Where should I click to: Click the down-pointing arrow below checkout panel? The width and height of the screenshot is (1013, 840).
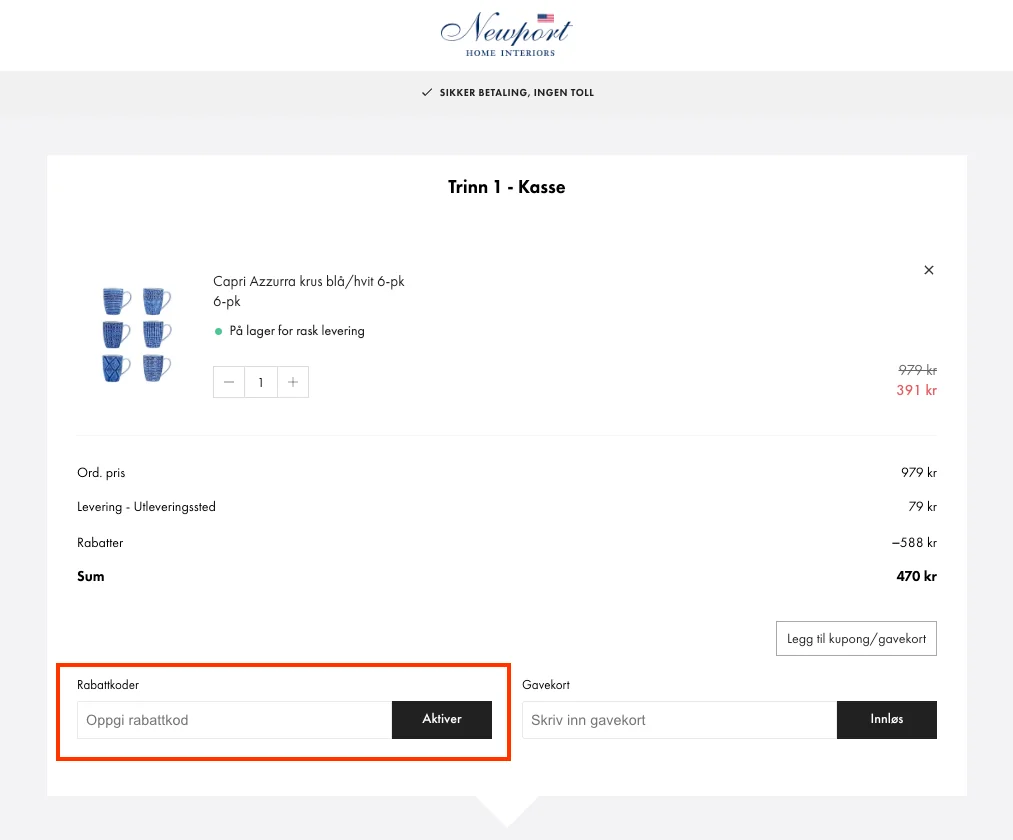coord(506,810)
